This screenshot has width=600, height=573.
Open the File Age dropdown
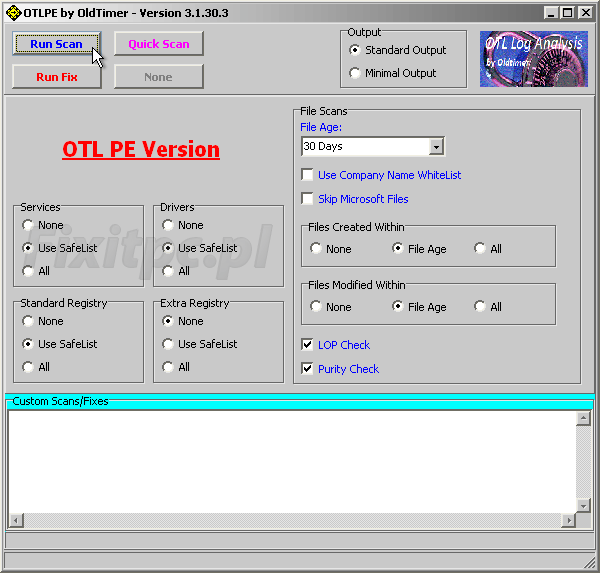436,146
